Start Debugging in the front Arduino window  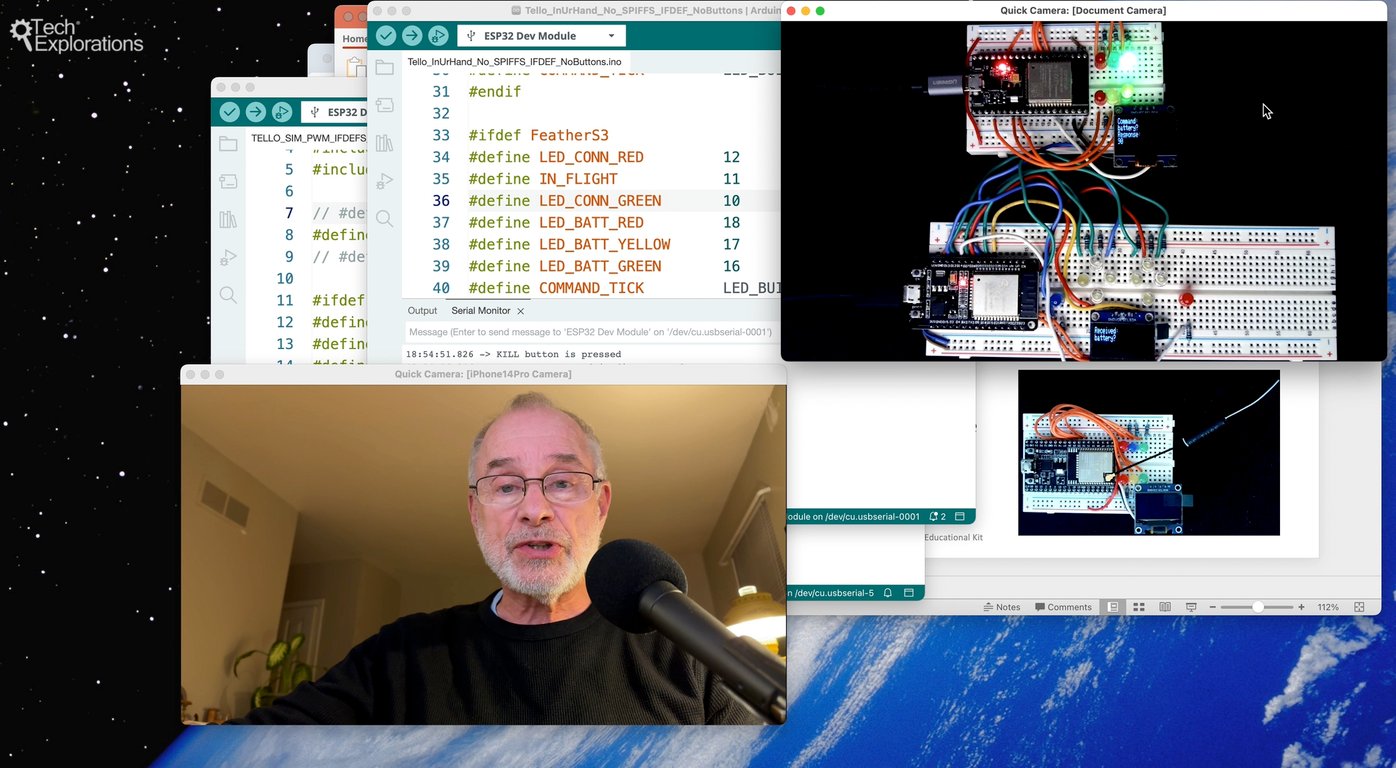tap(438, 36)
